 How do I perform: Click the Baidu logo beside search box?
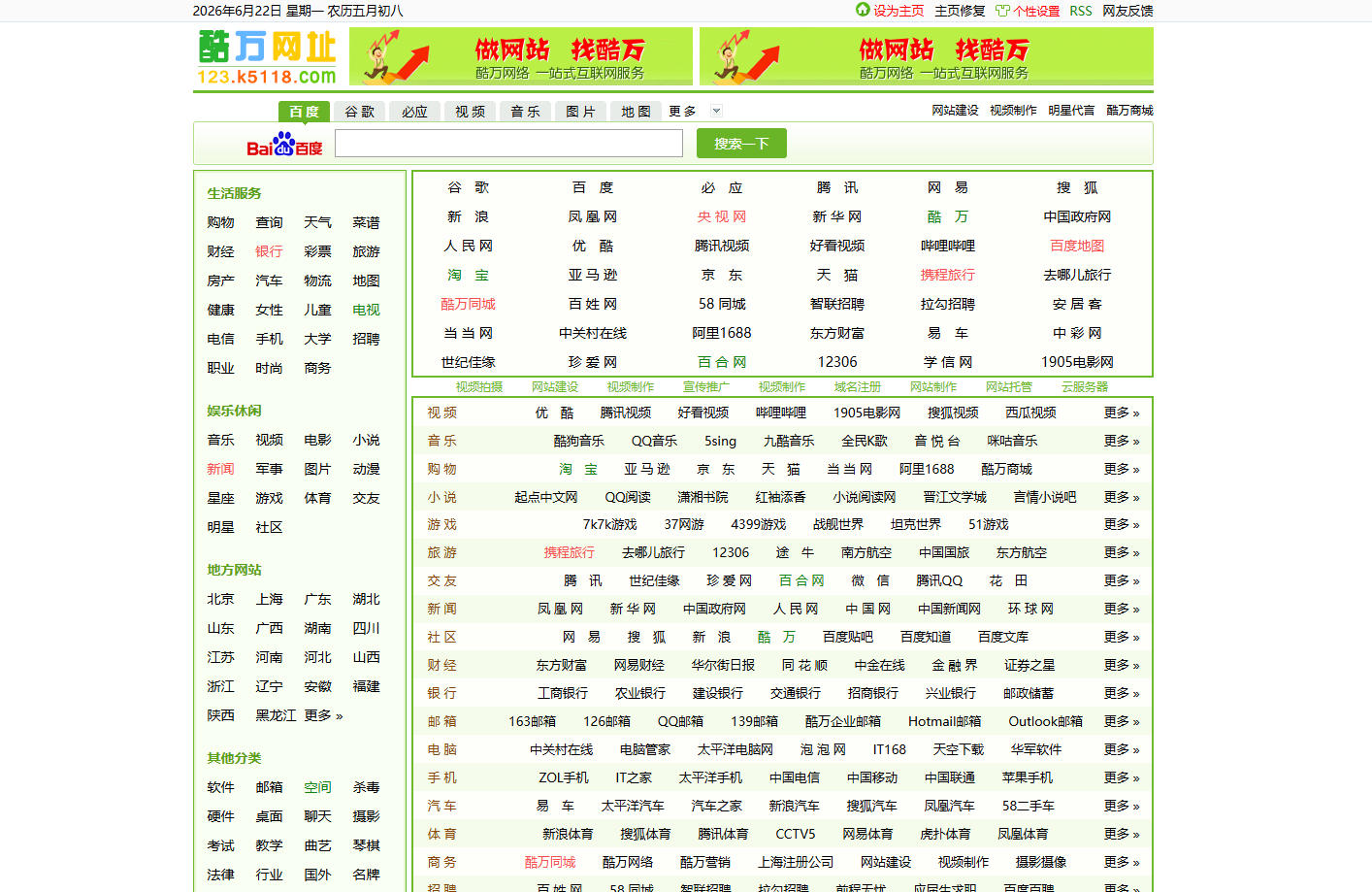pos(284,144)
